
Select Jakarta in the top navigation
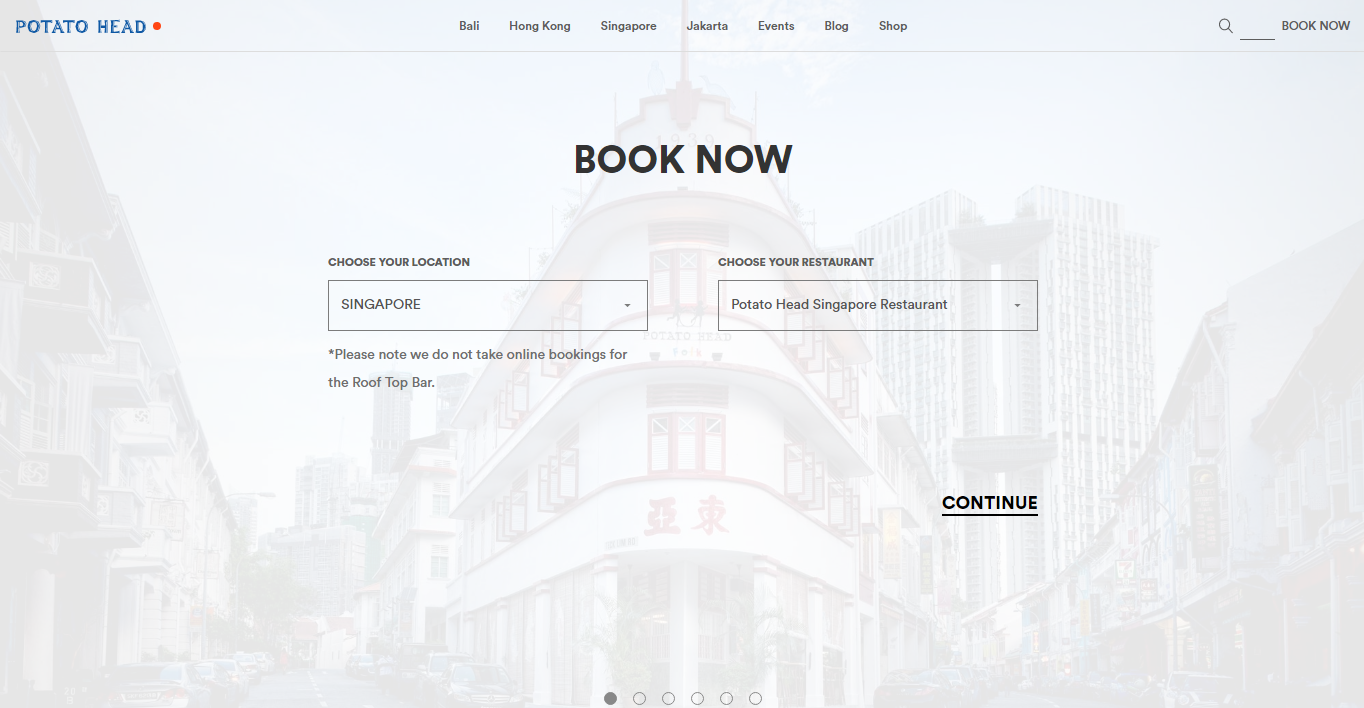click(x=707, y=26)
